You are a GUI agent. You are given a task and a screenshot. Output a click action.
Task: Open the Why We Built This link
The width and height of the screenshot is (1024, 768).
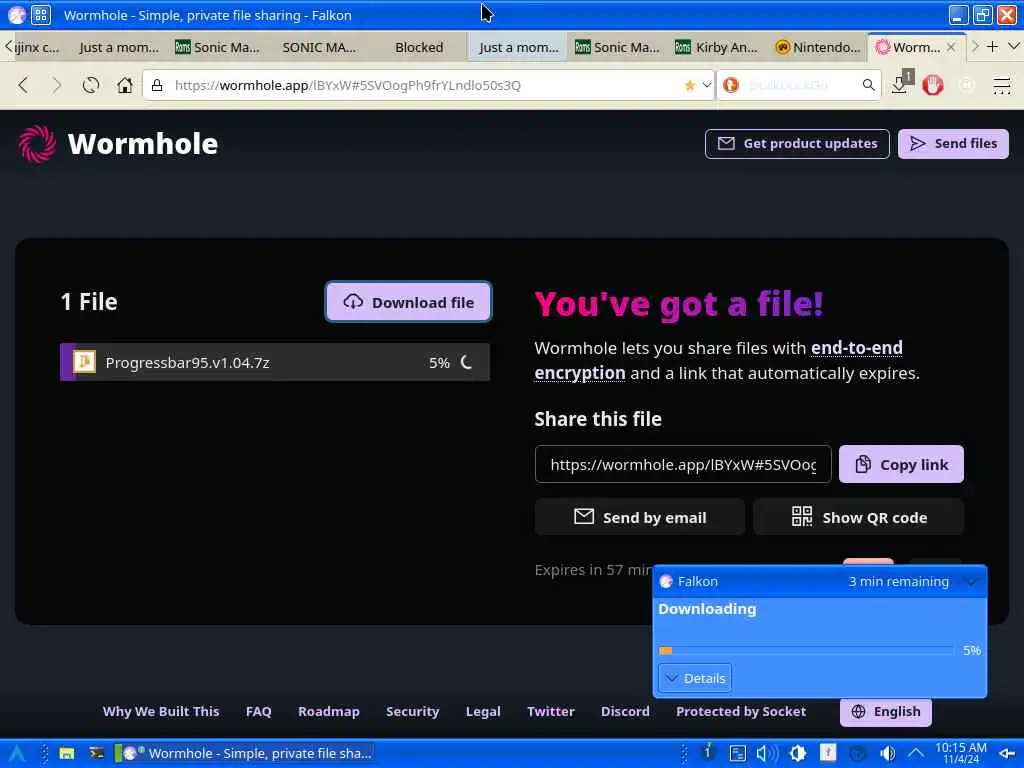pos(161,711)
